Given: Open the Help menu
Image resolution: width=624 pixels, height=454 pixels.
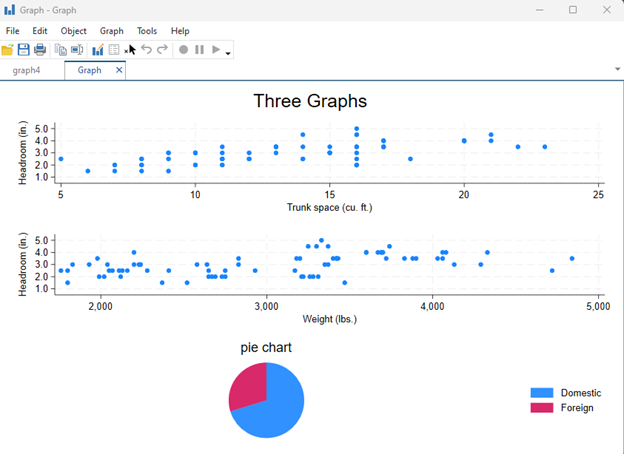Looking at the screenshot, I should (x=180, y=31).
